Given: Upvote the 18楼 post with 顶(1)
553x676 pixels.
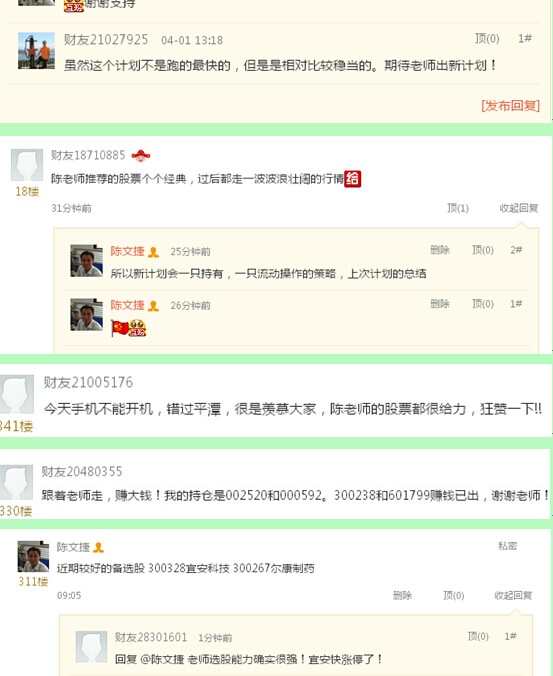Looking at the screenshot, I should tap(458, 208).
